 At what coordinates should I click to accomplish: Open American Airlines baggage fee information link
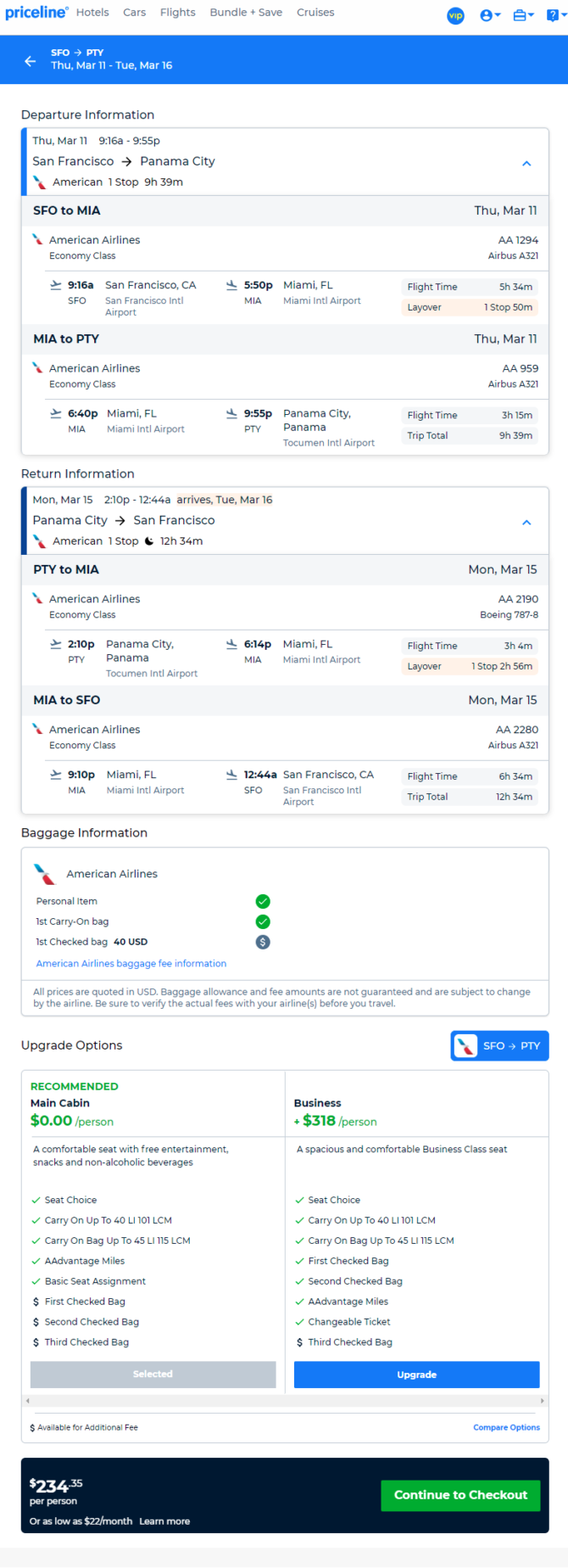point(131,964)
